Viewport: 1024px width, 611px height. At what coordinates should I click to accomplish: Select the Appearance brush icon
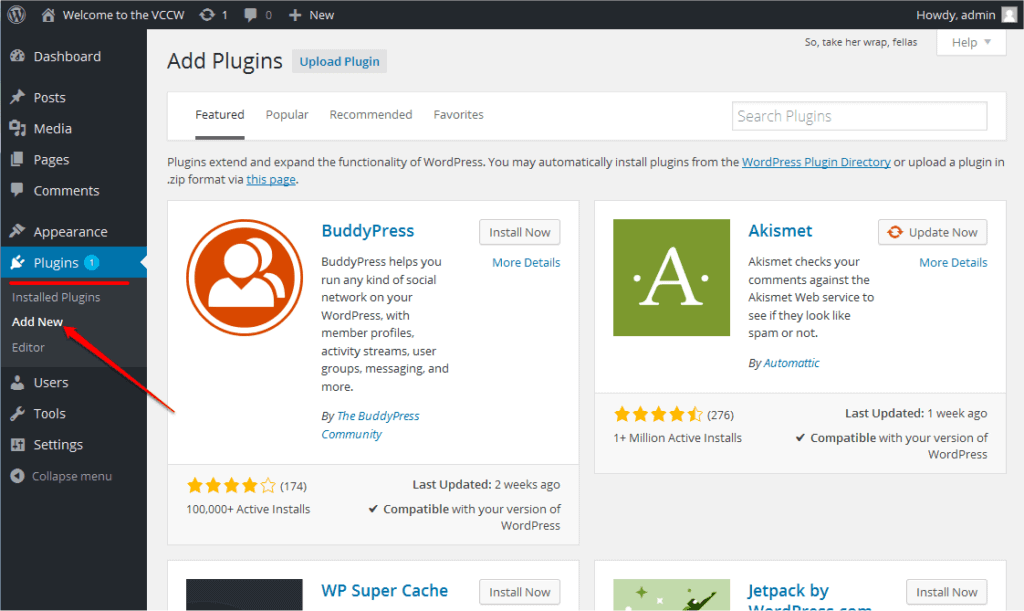20,231
